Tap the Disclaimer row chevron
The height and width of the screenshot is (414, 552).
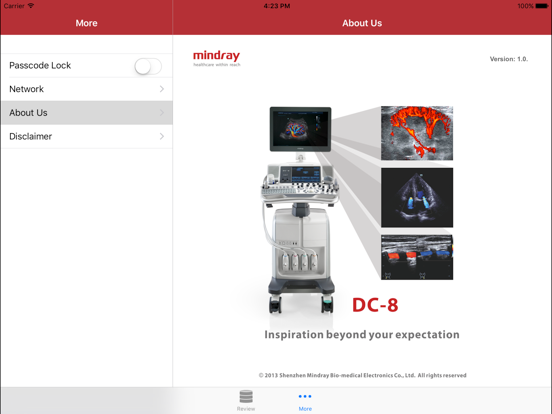coord(162,136)
